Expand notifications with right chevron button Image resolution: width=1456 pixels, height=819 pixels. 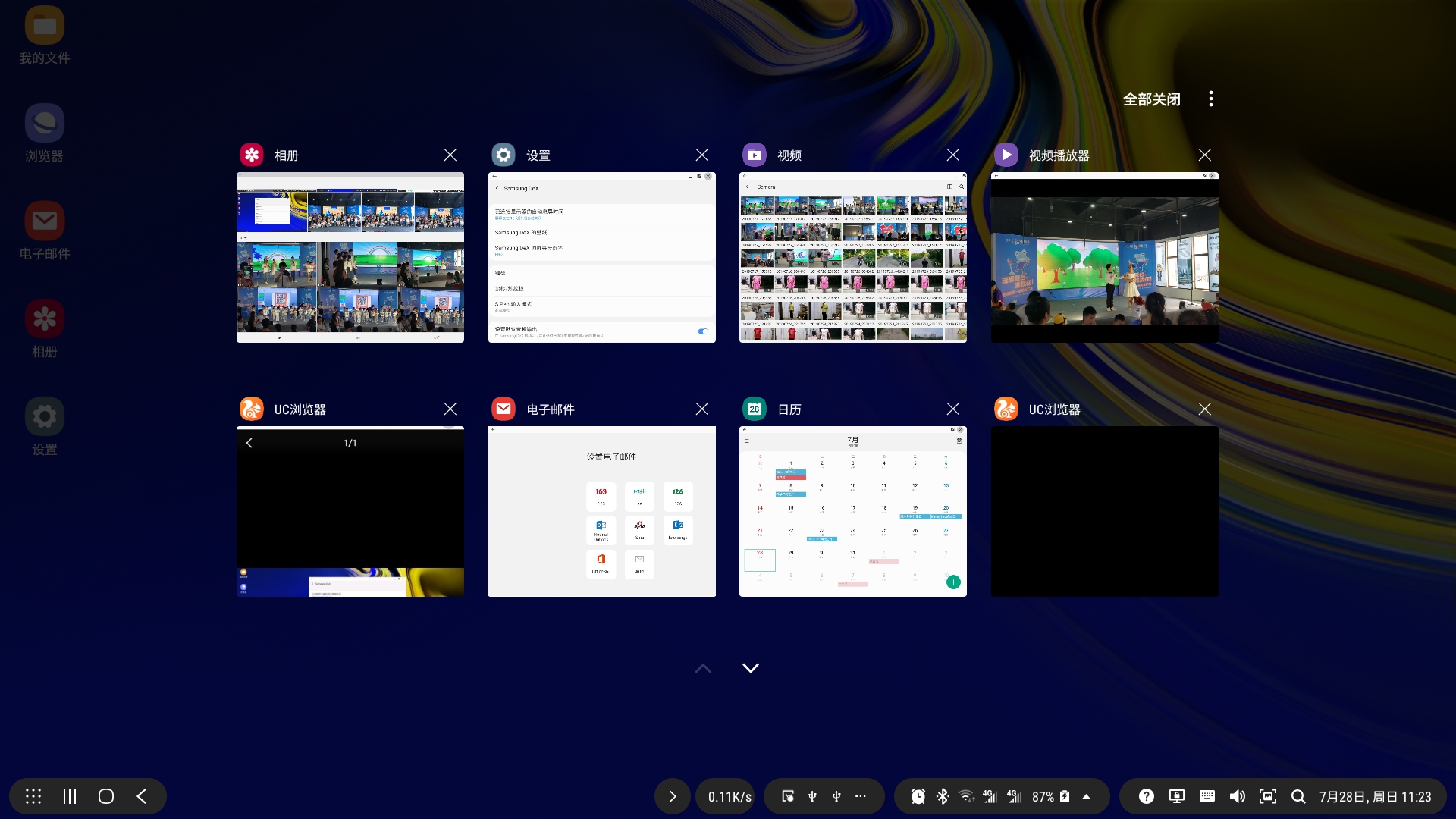[672, 796]
